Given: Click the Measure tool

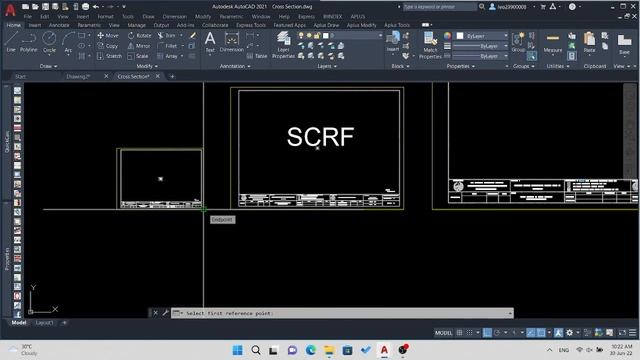Looking at the screenshot, I should point(553,43).
